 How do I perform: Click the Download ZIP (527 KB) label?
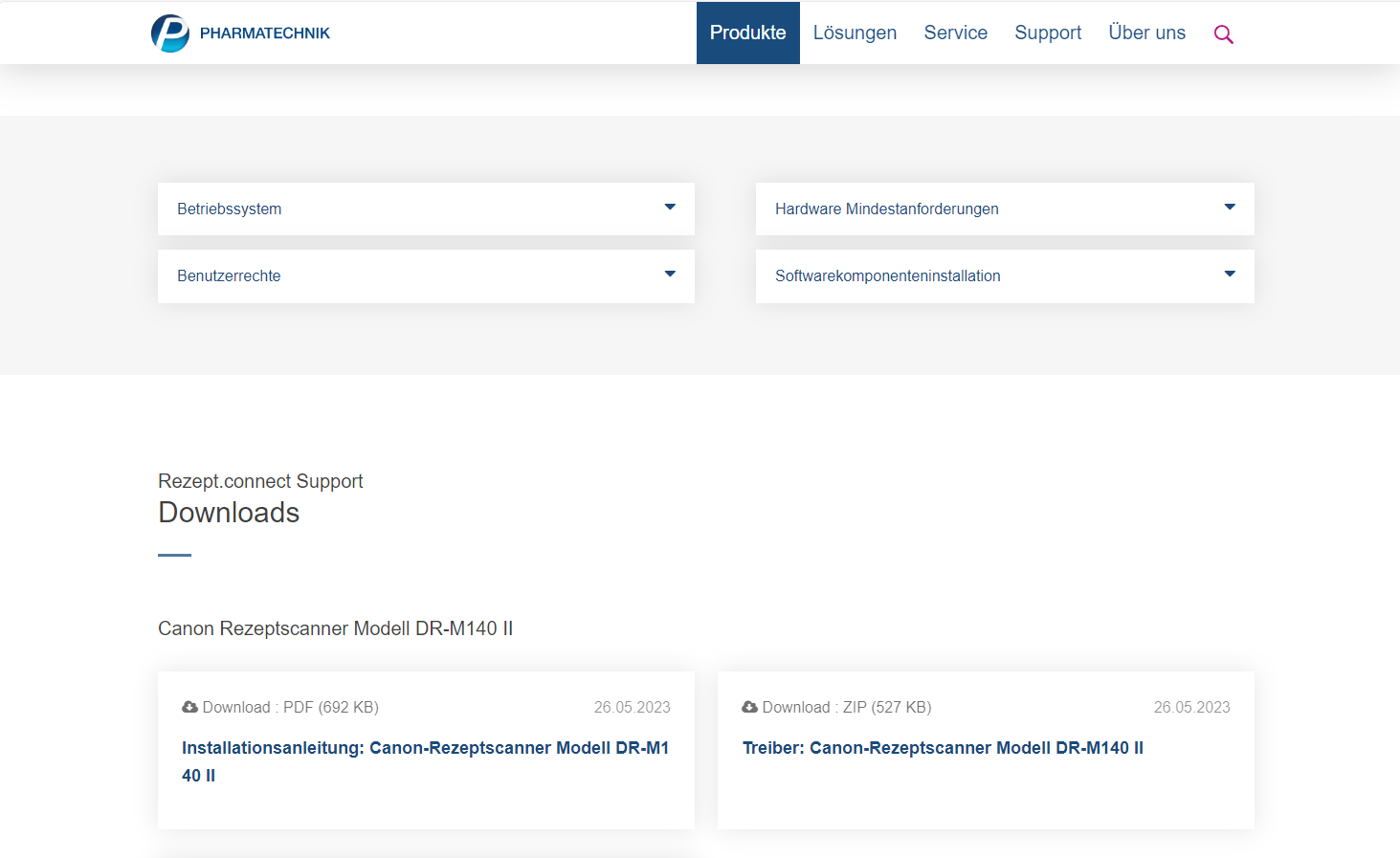846,708
